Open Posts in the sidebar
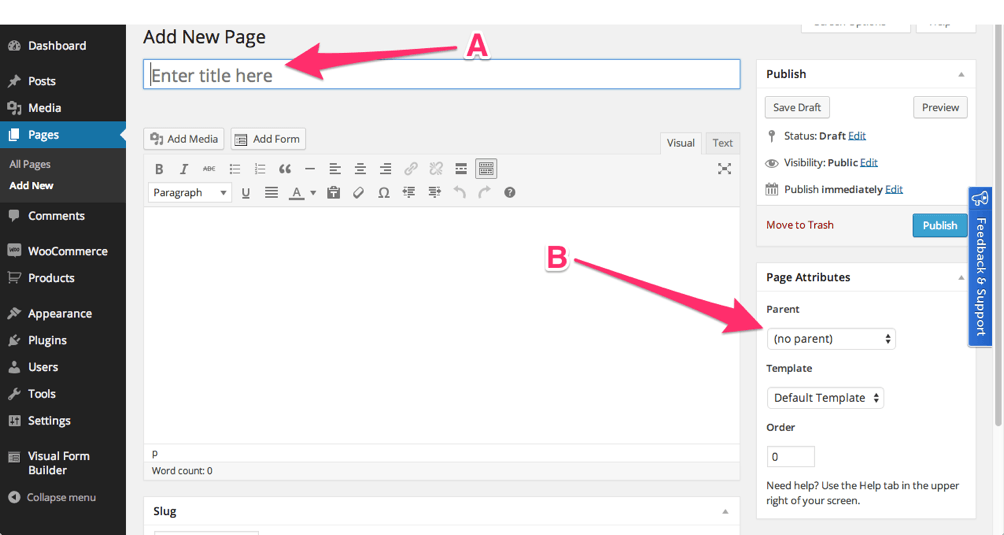 pyautogui.click(x=63, y=81)
